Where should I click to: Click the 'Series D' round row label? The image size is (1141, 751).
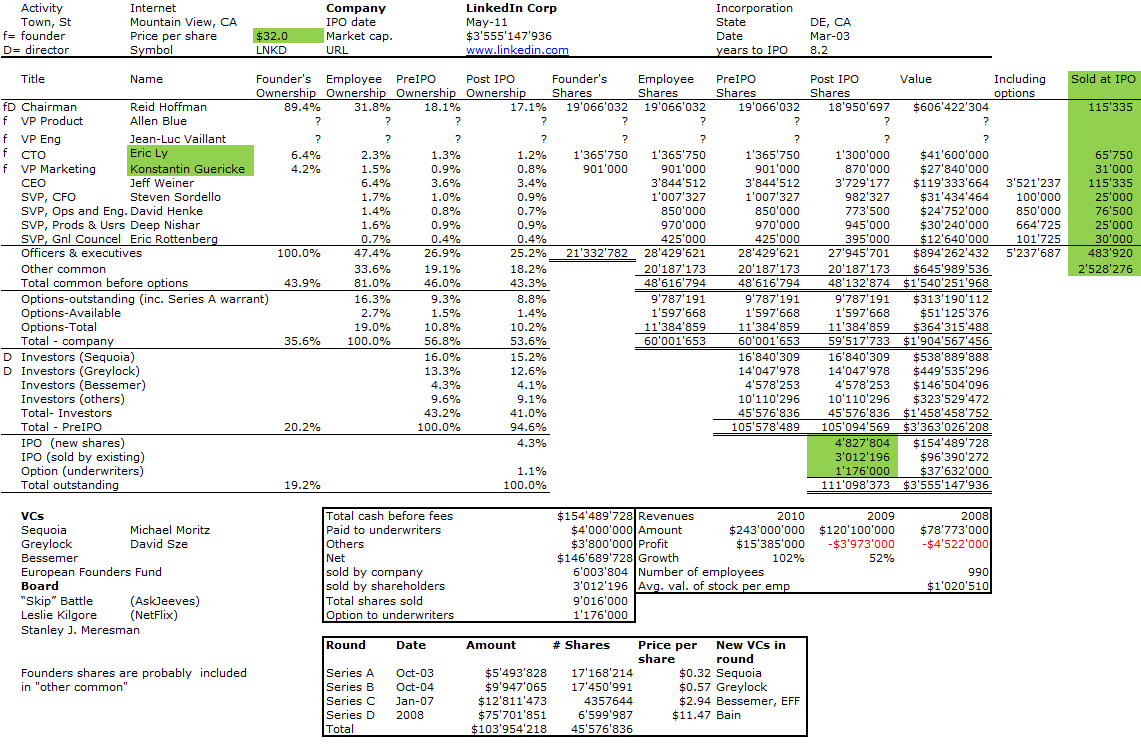[x=350, y=715]
